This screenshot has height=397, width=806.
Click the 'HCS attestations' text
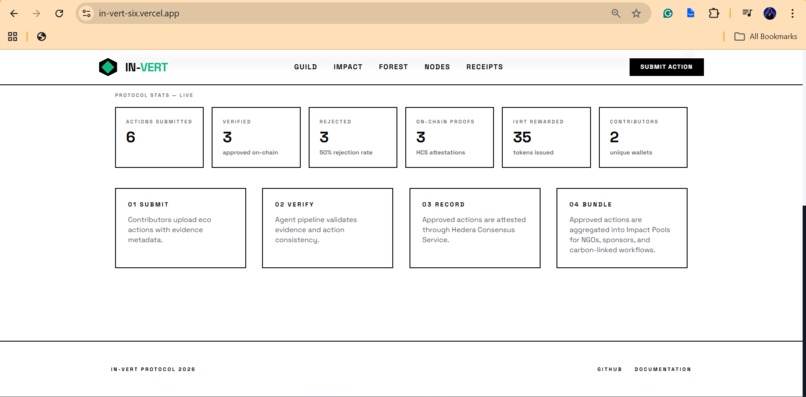pyautogui.click(x=441, y=153)
